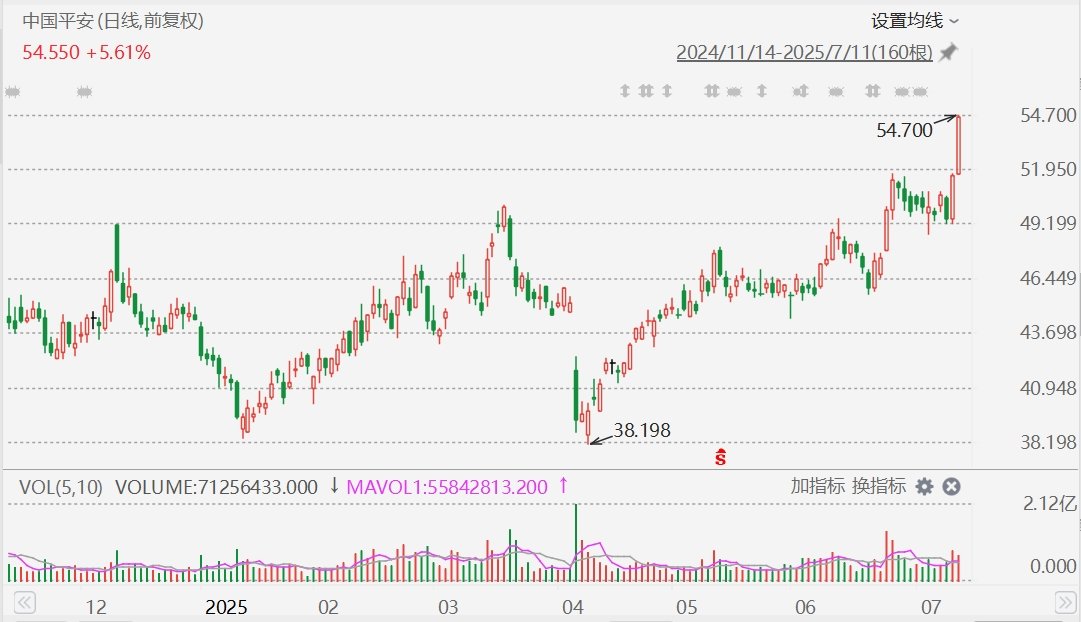Click 加指标 to add an indicator
The image size is (1081, 622).
pyautogui.click(x=818, y=486)
